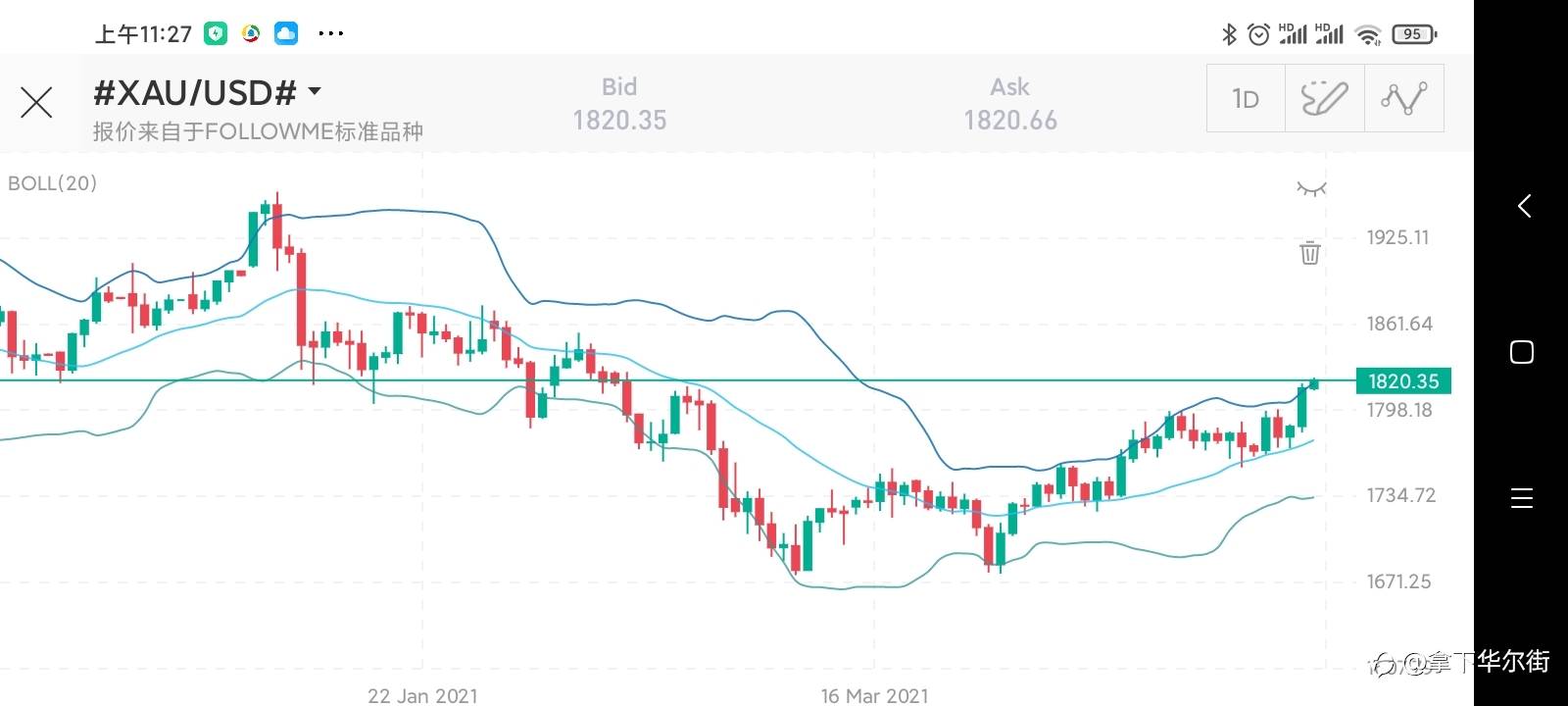Tap the 16 Mar 2021 date marker
This screenshot has width=1568, height=706.
[874, 695]
